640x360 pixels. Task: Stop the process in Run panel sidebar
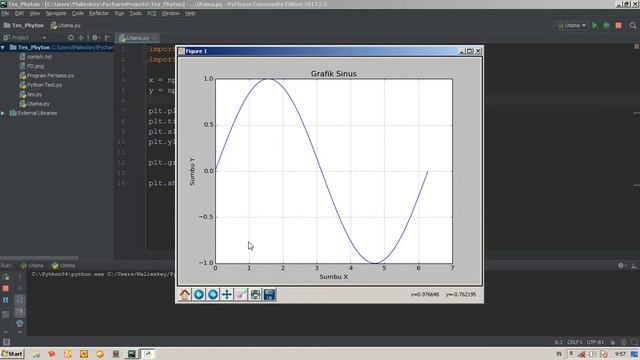pyautogui.click(x=6, y=289)
